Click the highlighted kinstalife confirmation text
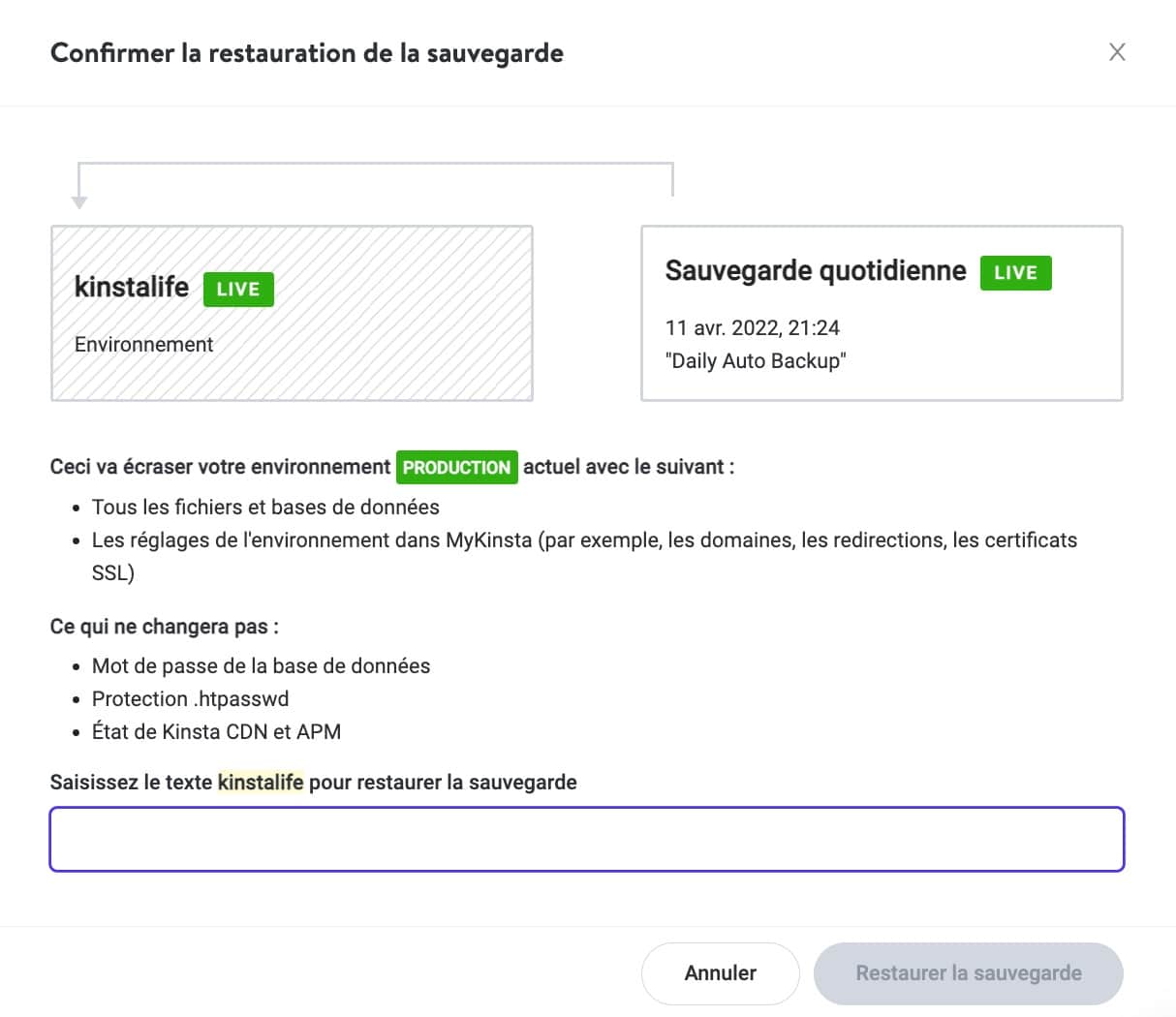The height and width of the screenshot is (1017, 1176). [x=261, y=782]
